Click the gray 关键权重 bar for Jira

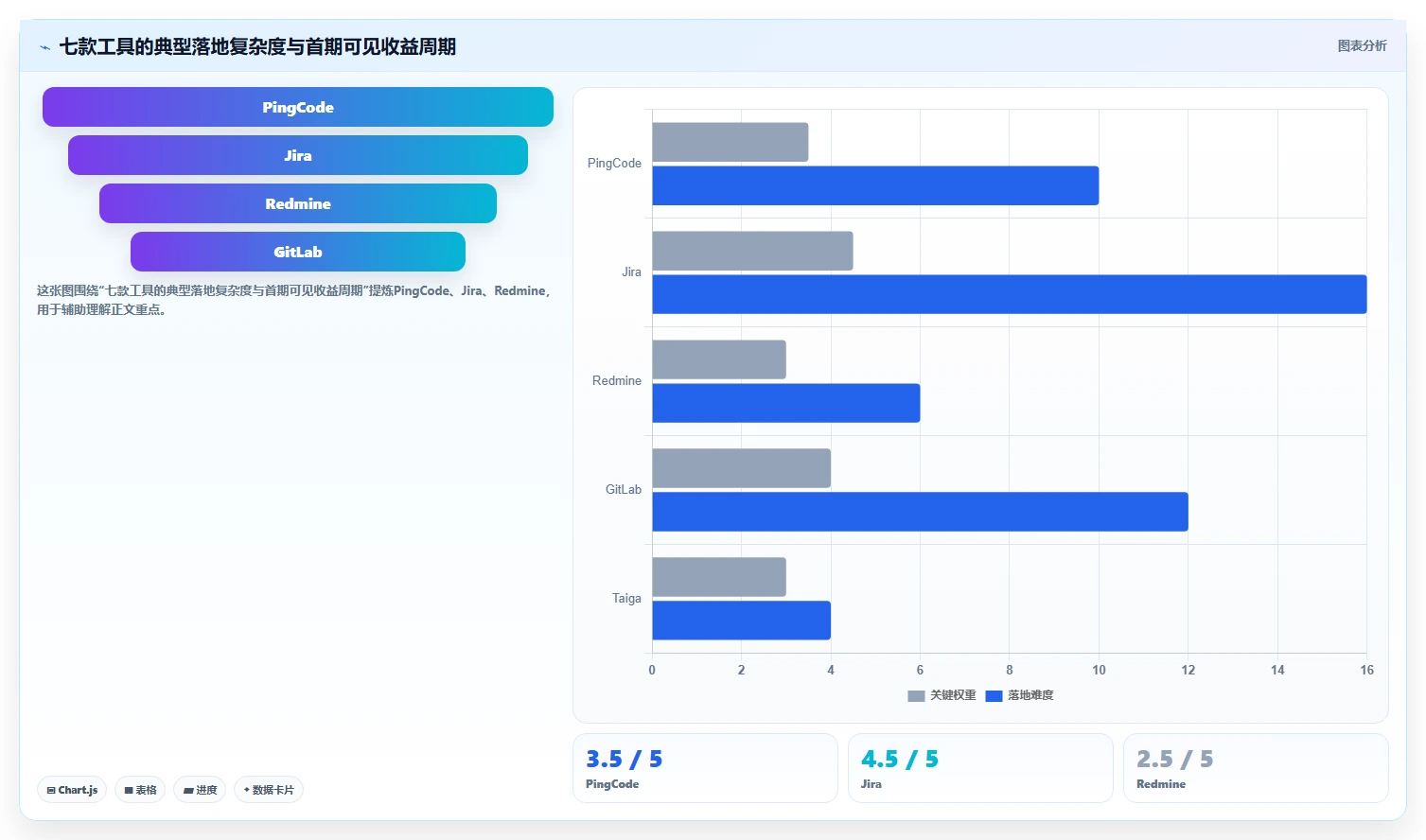pyautogui.click(x=752, y=251)
